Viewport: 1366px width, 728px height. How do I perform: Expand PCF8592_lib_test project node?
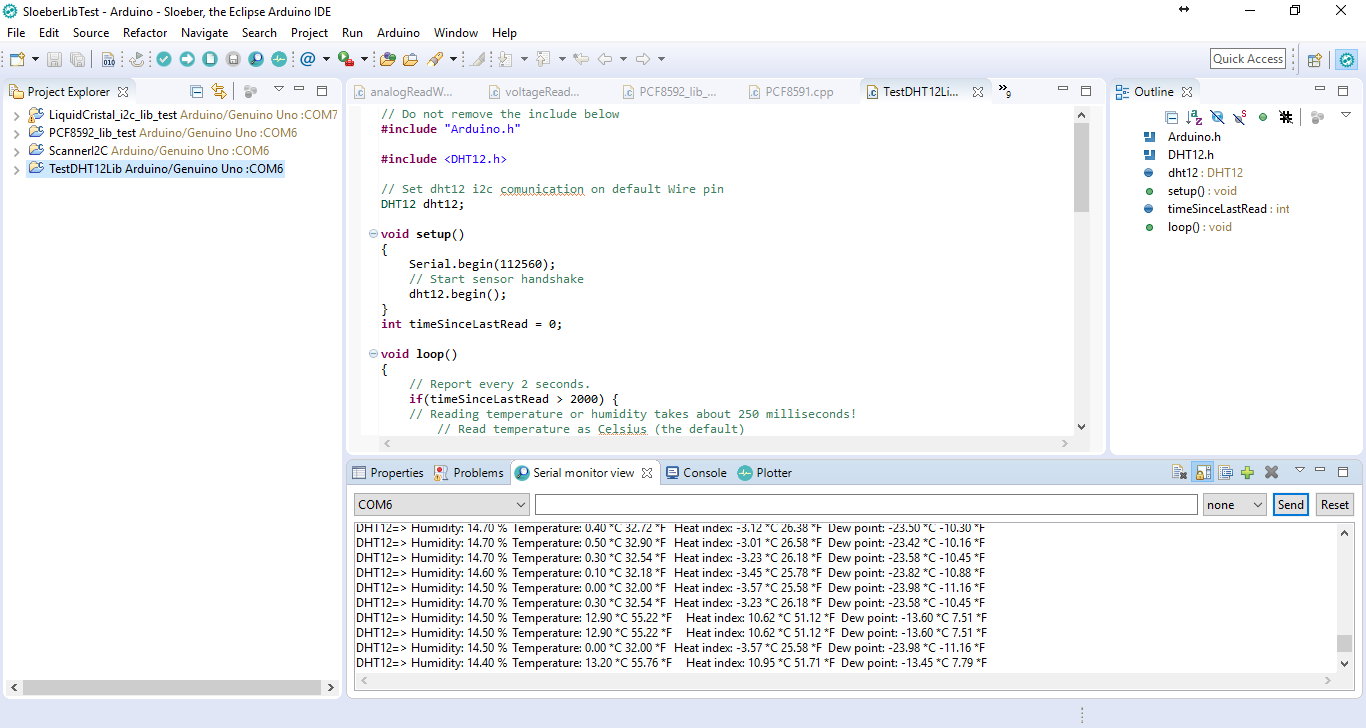(16, 133)
